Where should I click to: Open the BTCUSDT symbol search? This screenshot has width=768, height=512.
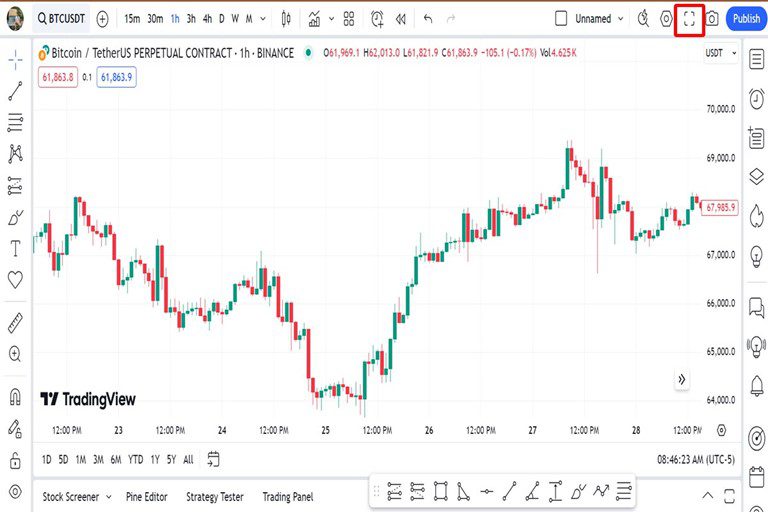(61, 19)
